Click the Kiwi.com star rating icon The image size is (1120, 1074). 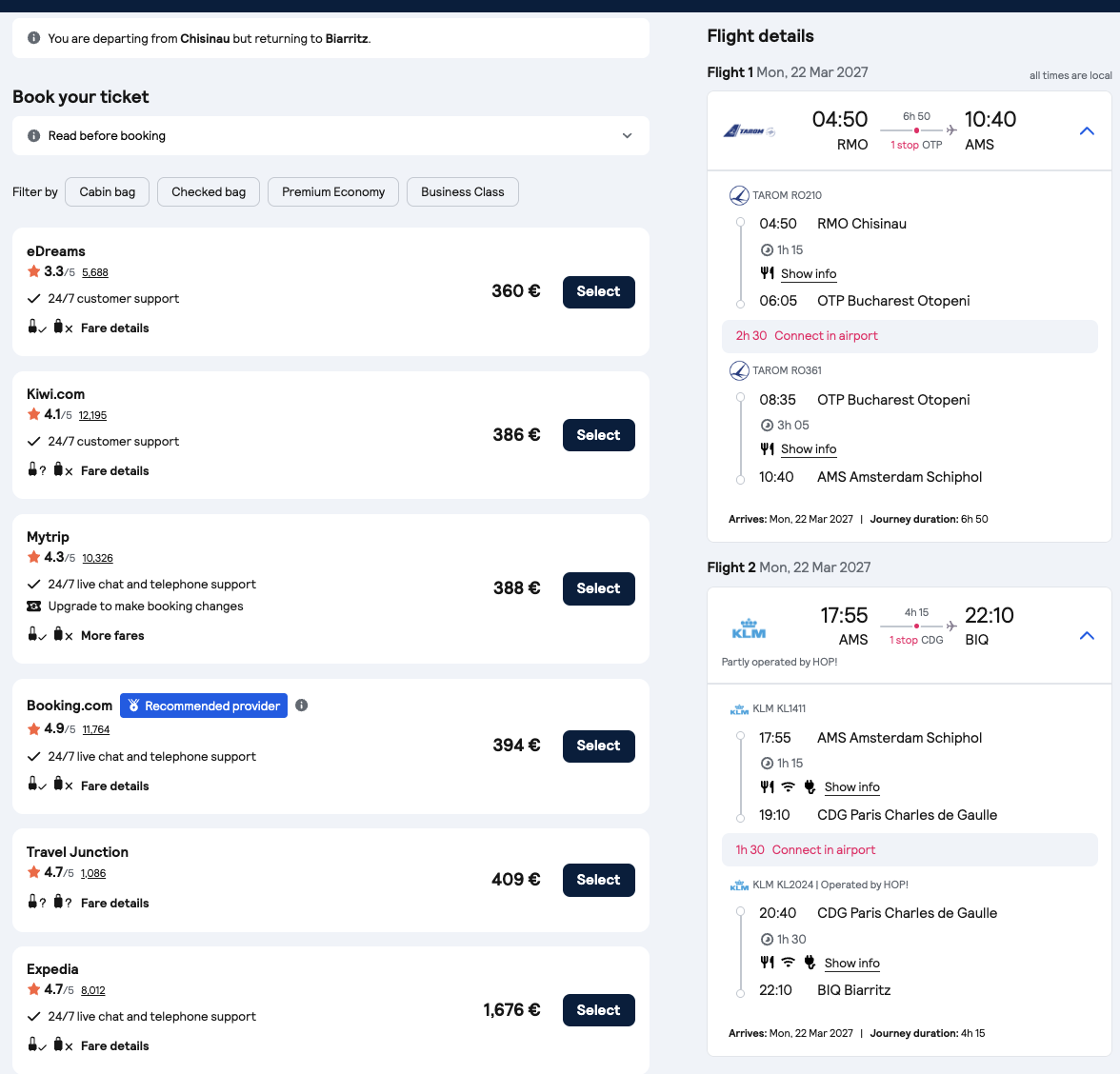click(33, 414)
